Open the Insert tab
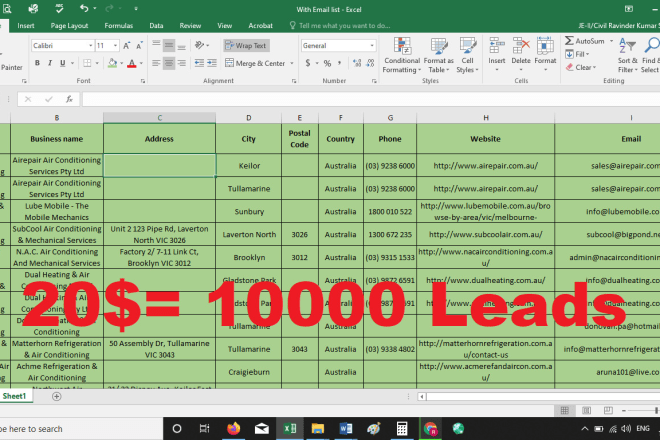Screen dimensions: 660x440 [26, 26]
